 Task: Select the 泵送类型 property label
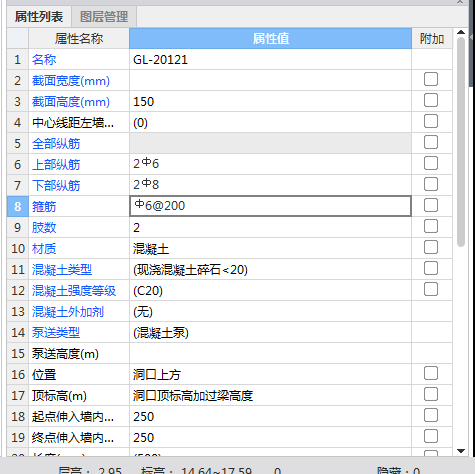point(56,333)
